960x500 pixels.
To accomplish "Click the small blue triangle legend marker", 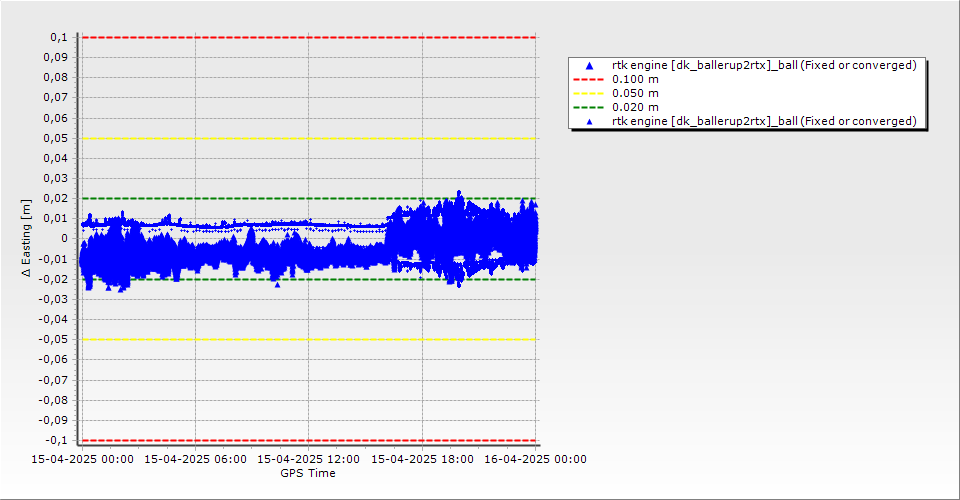I will 590,122.
